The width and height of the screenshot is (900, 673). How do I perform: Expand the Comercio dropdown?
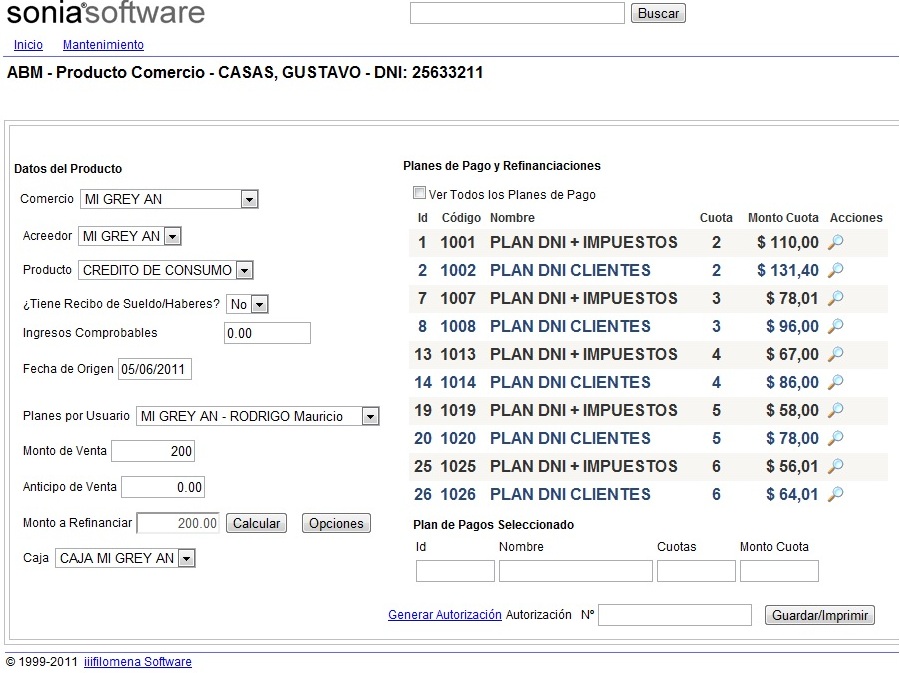[x=249, y=199]
